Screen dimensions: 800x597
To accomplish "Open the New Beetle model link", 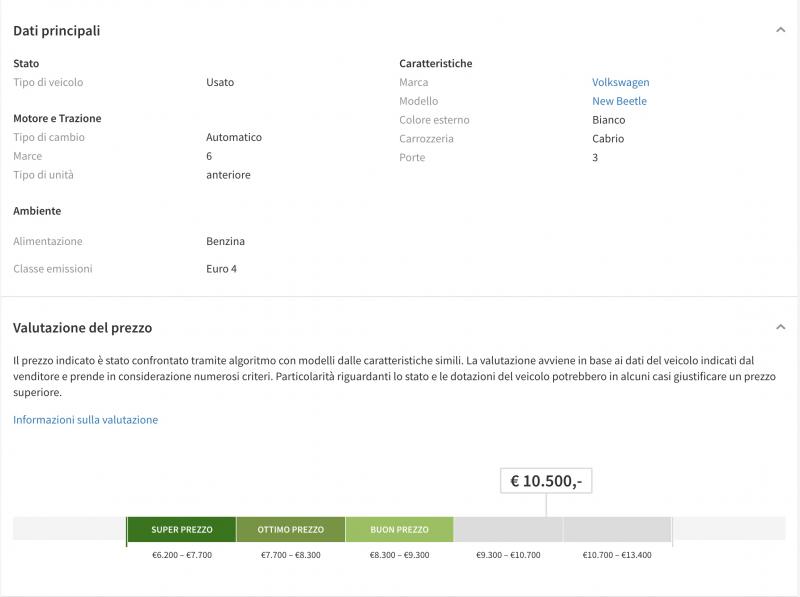I will click(619, 101).
